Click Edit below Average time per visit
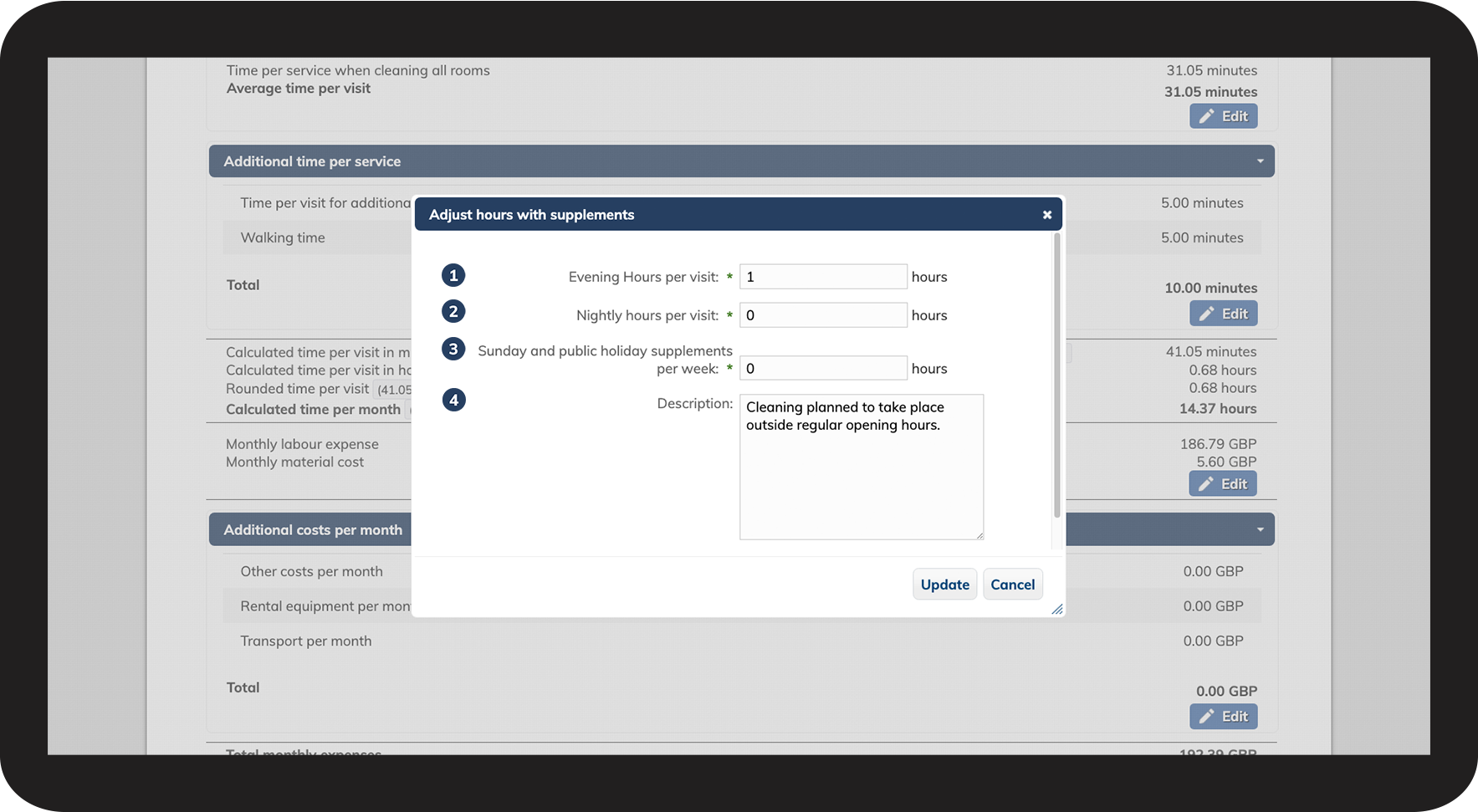The width and height of the screenshot is (1478, 812). (x=1224, y=116)
